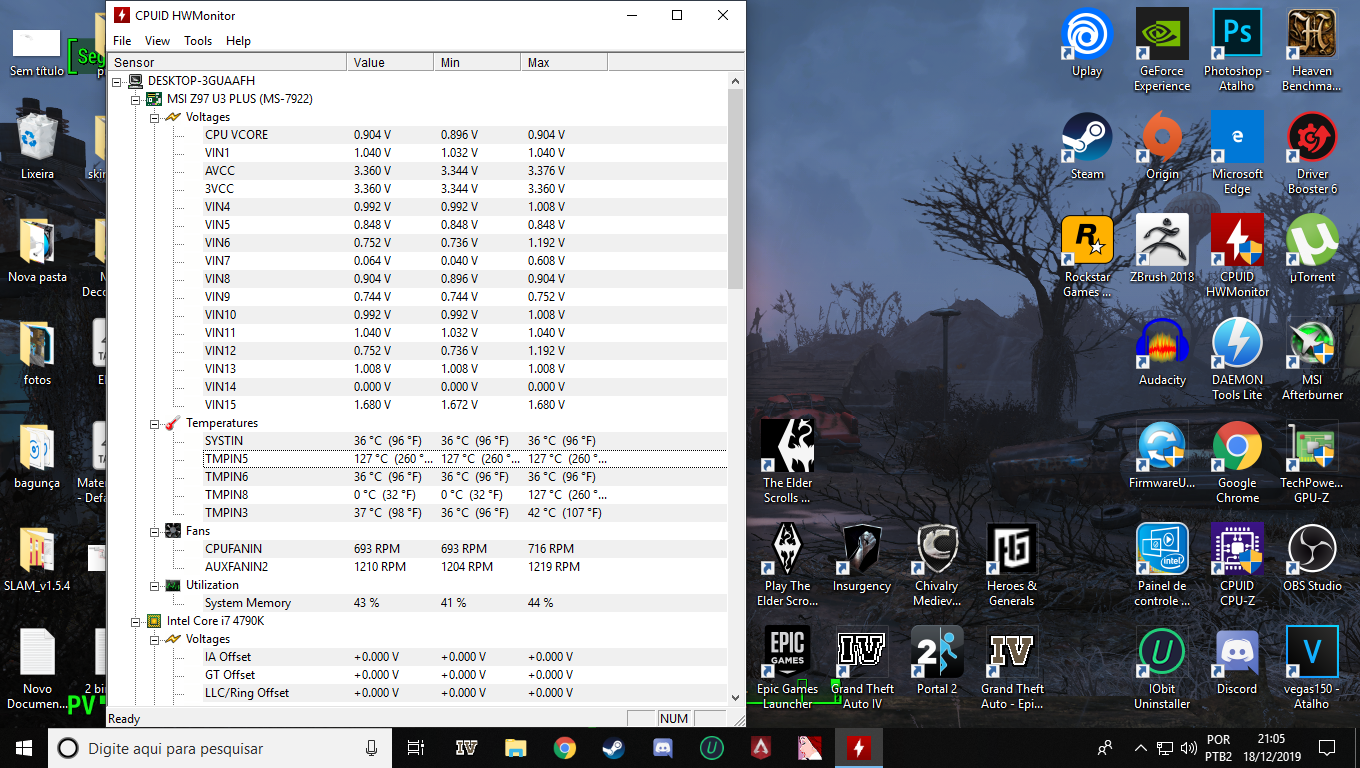The width and height of the screenshot is (1360, 768).
Task: Open the µTorrent desktop icon
Action: pos(1312,249)
